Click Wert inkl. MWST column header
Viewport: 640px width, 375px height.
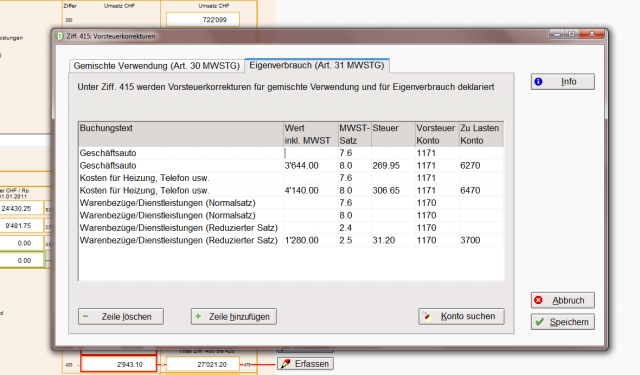pyautogui.click(x=311, y=134)
